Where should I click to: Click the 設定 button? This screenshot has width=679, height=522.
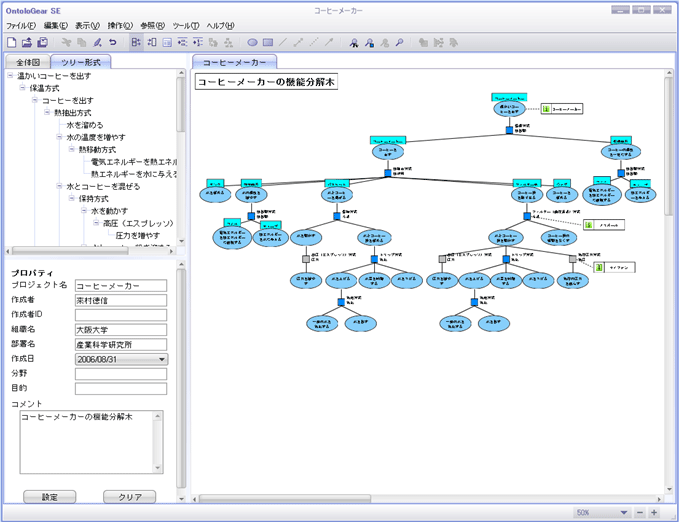(49, 497)
